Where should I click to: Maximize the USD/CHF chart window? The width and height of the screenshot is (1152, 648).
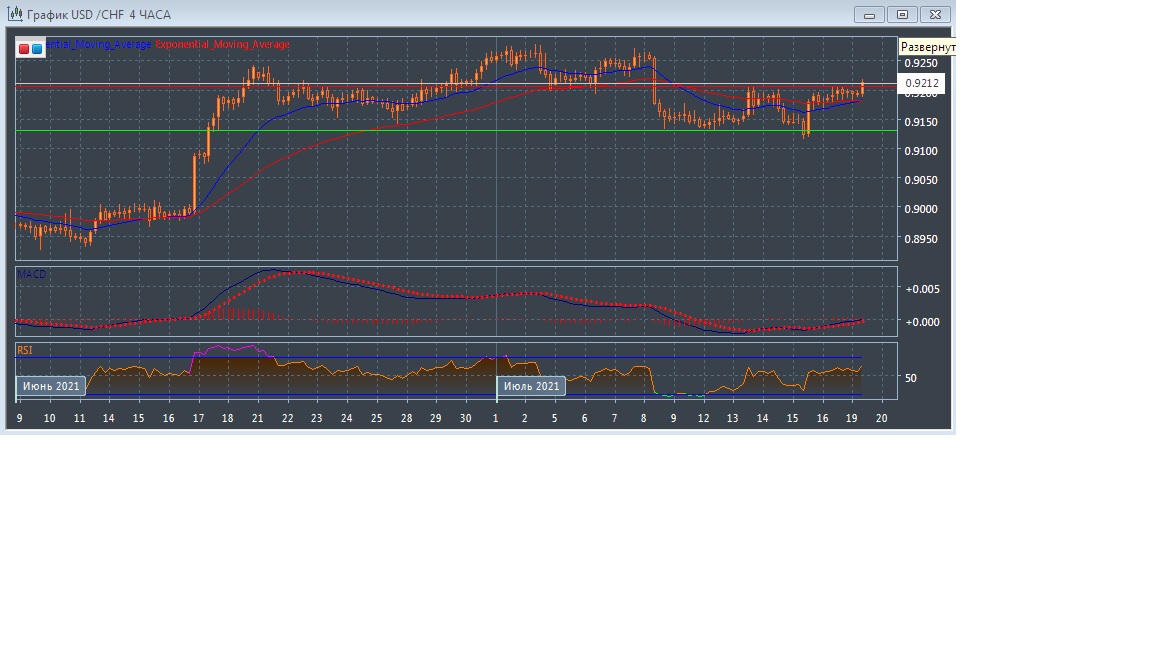(902, 15)
